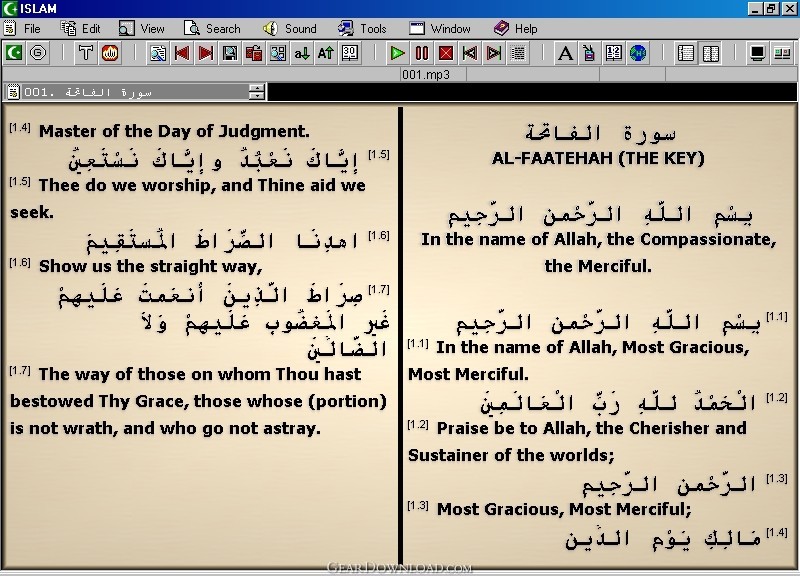This screenshot has width=800, height=576.
Task: Jump back with the red left-arrow icon
Action: 182,53
